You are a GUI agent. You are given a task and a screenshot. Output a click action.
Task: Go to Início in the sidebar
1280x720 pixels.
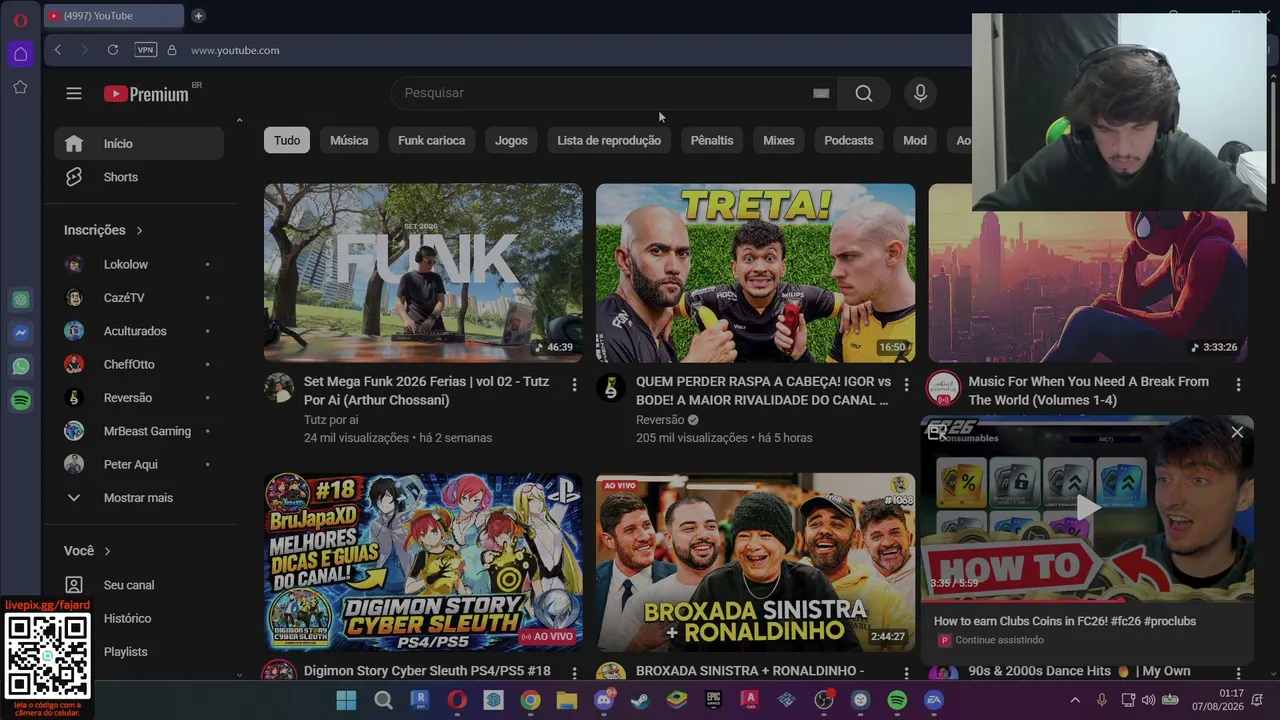pos(139,144)
